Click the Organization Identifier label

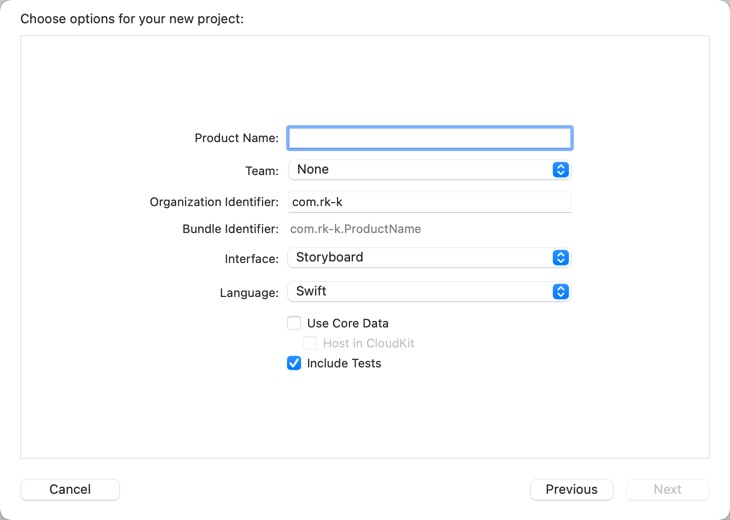[214, 202]
